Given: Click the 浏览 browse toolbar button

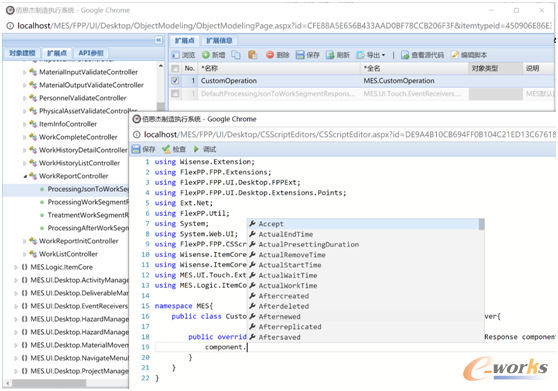Looking at the screenshot, I should (x=184, y=55).
